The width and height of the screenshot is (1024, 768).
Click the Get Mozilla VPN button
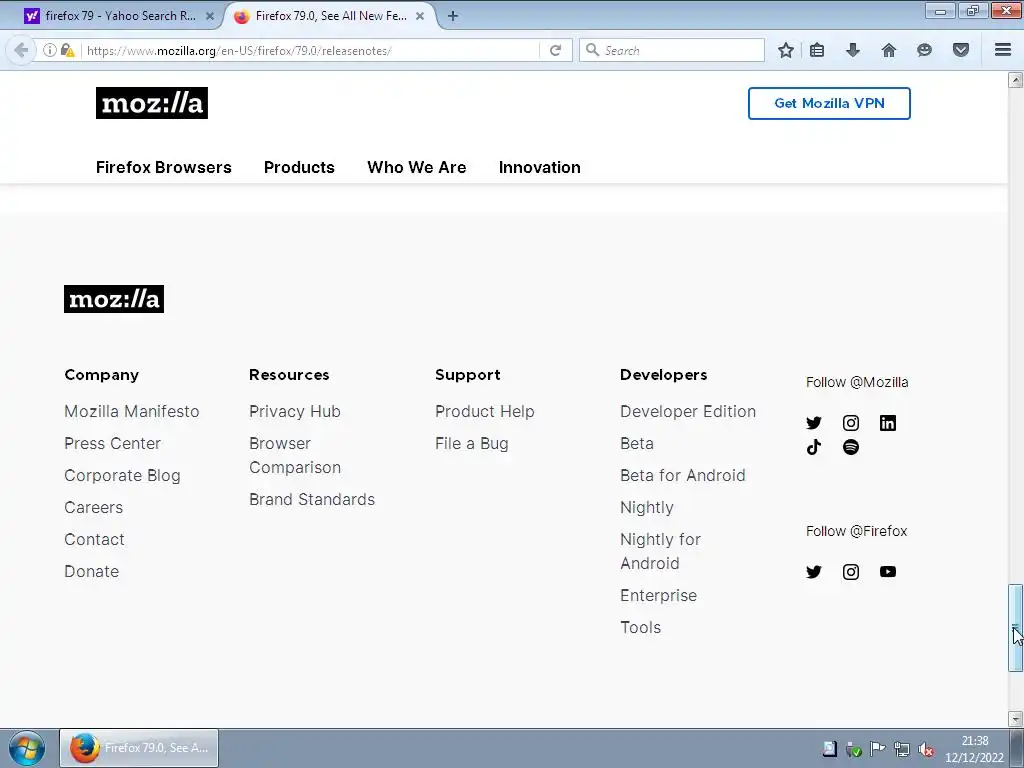829,103
